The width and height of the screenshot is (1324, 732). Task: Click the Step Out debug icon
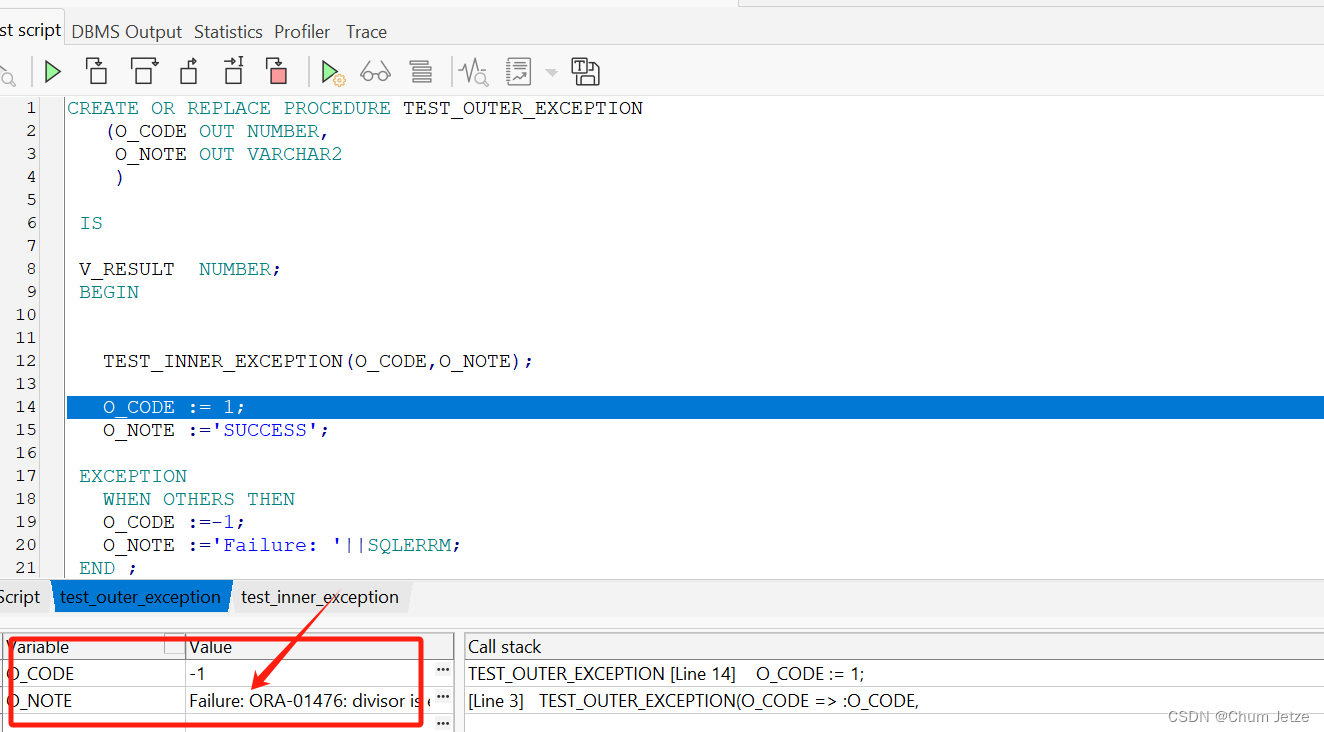click(x=188, y=71)
